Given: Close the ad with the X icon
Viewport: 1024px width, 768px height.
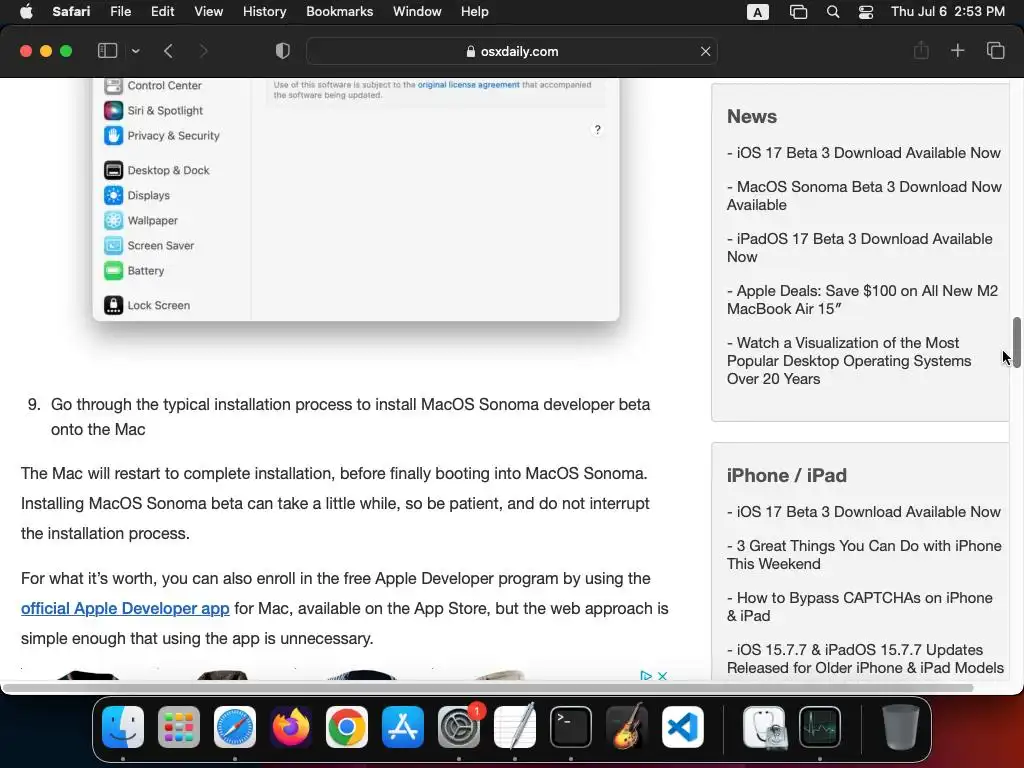Looking at the screenshot, I should [662, 676].
